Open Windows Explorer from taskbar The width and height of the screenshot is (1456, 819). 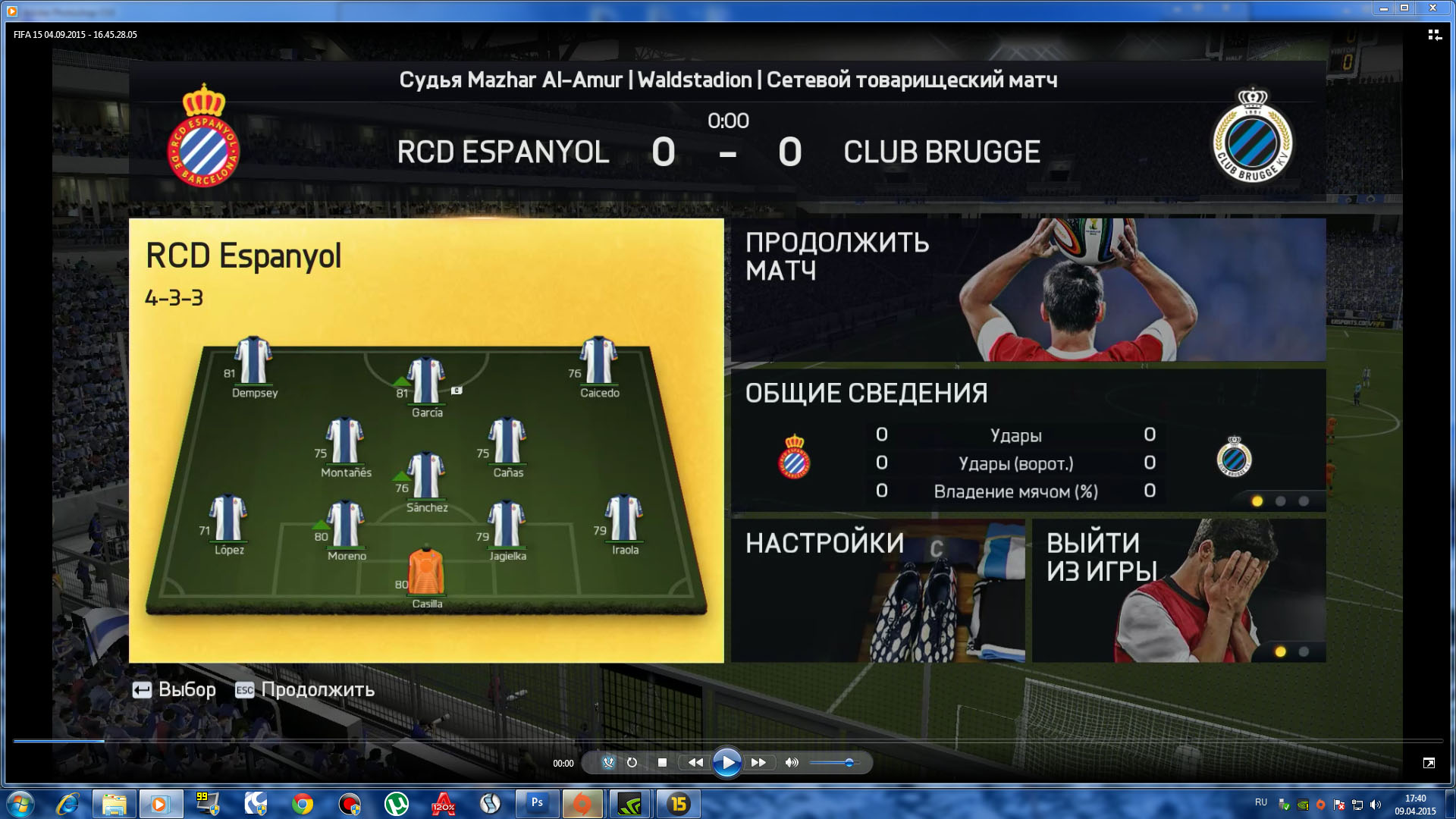(115, 804)
